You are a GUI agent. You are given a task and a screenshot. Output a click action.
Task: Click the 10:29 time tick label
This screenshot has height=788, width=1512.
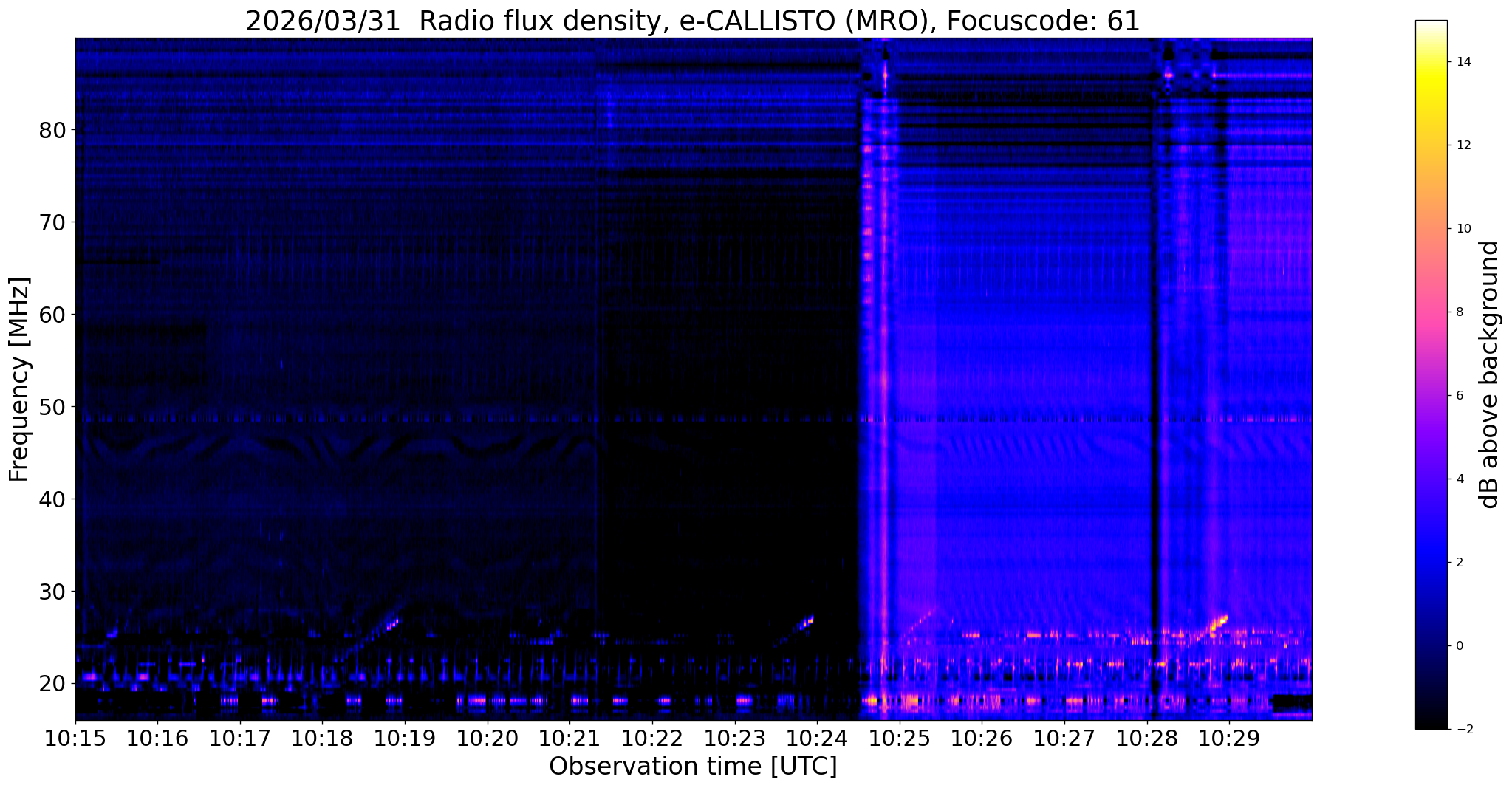1230,737
